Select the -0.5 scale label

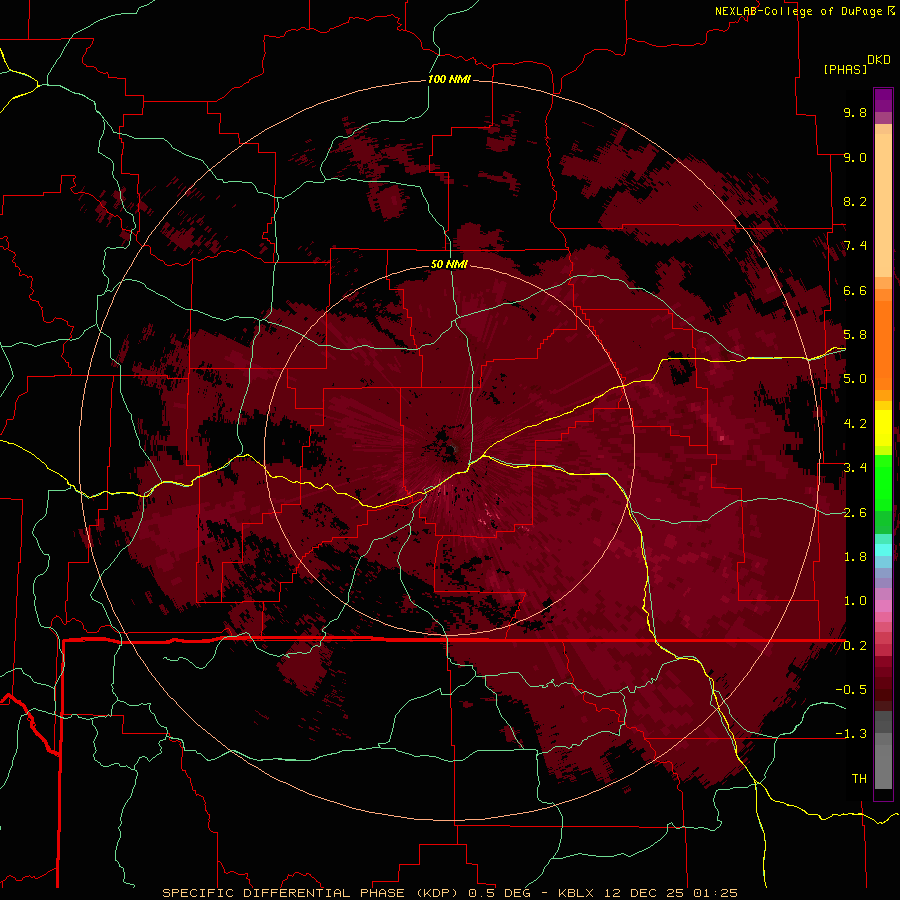pyautogui.click(x=851, y=690)
